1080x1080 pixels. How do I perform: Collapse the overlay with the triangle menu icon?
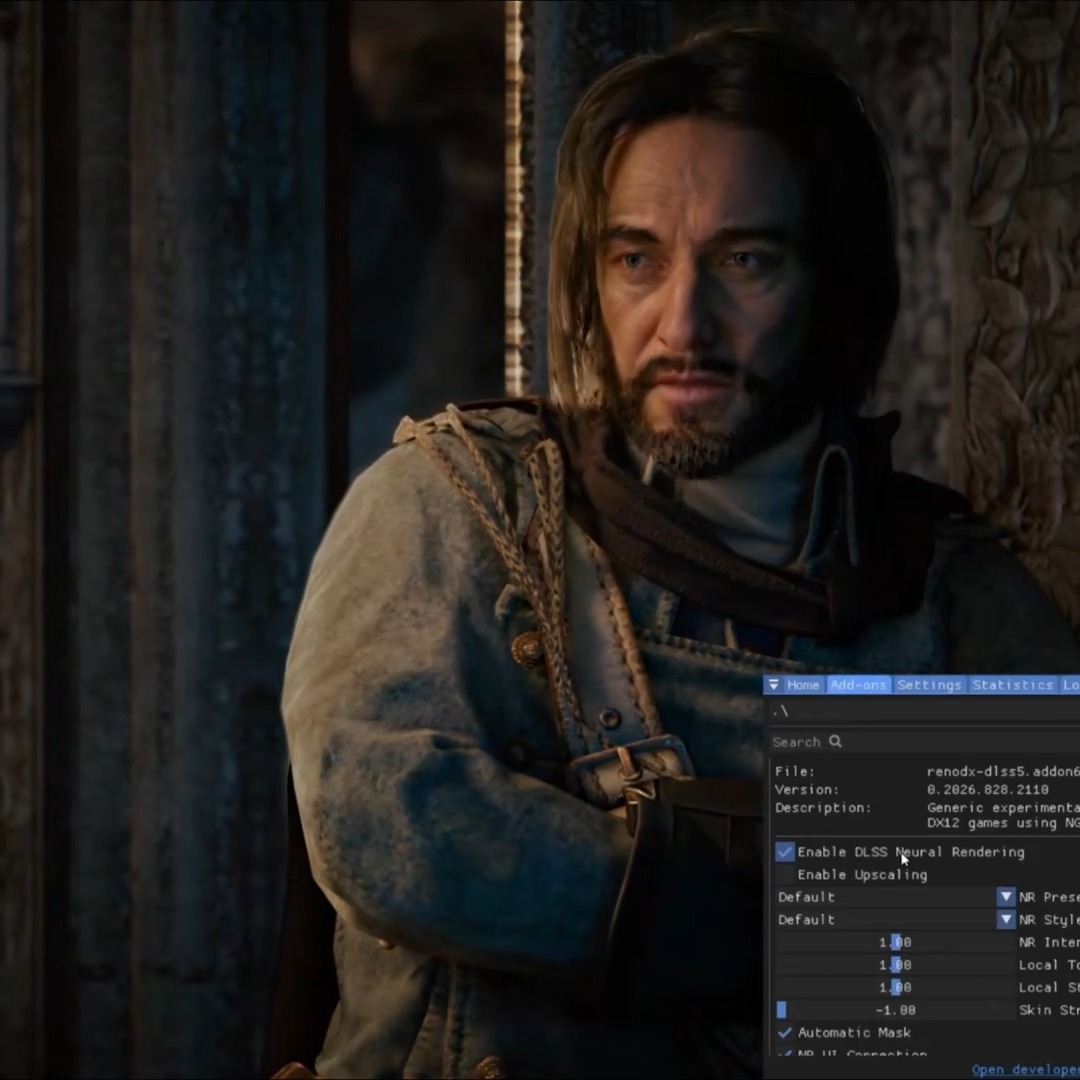[x=773, y=685]
